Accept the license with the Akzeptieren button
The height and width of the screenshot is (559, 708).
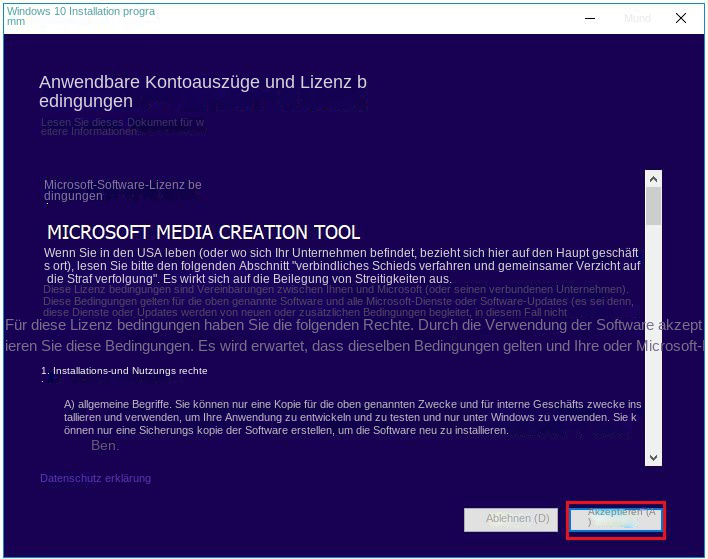pyautogui.click(x=616, y=520)
